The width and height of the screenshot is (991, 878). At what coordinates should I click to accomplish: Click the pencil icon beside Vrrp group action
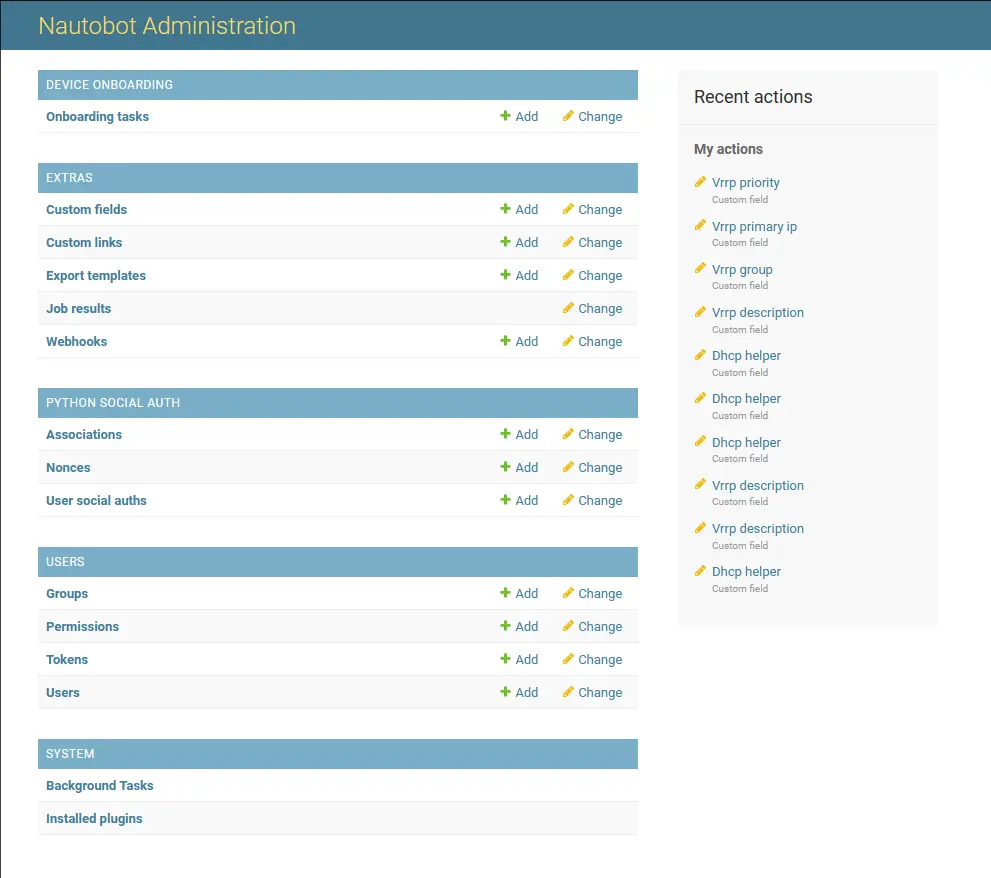coord(700,269)
